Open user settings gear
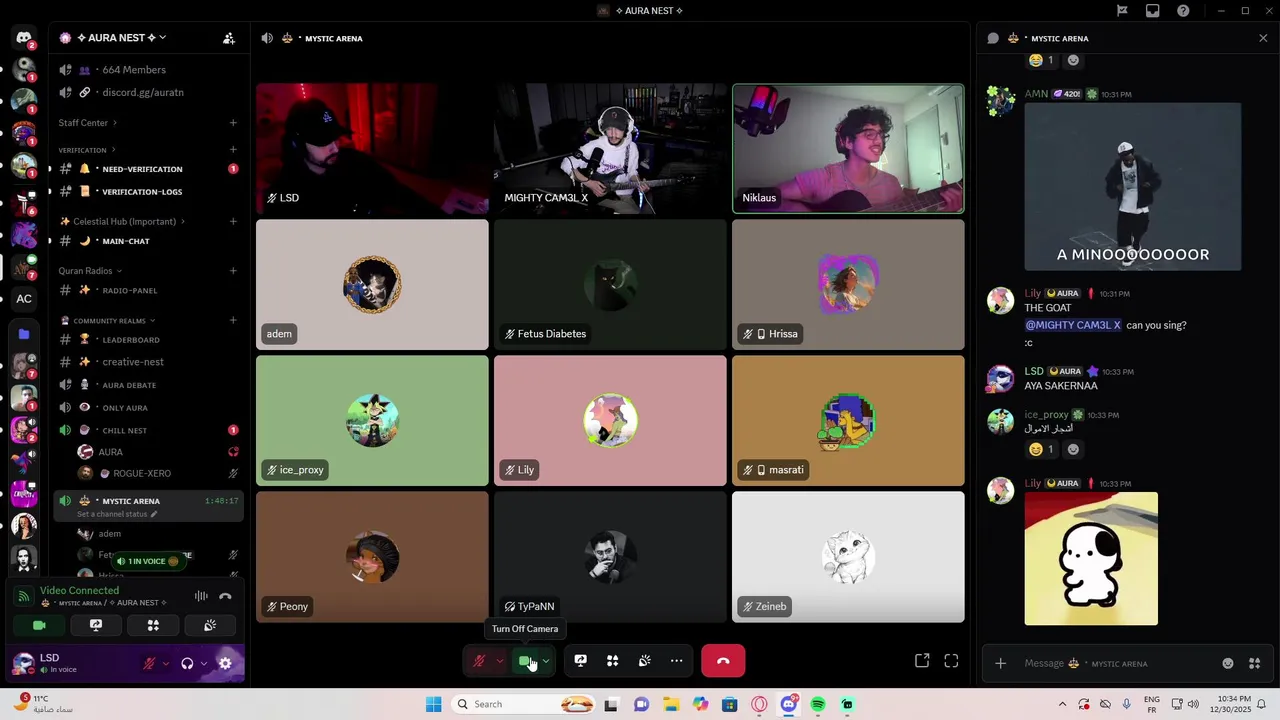 pyautogui.click(x=225, y=663)
